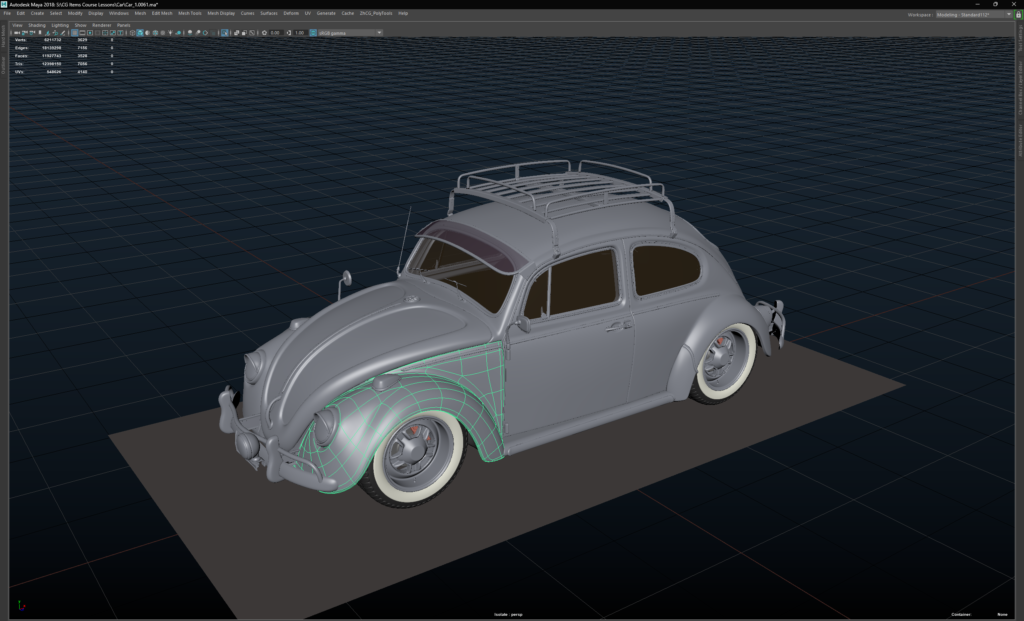The height and width of the screenshot is (621, 1024).
Task: Click the exposure control button
Action: tap(264, 32)
